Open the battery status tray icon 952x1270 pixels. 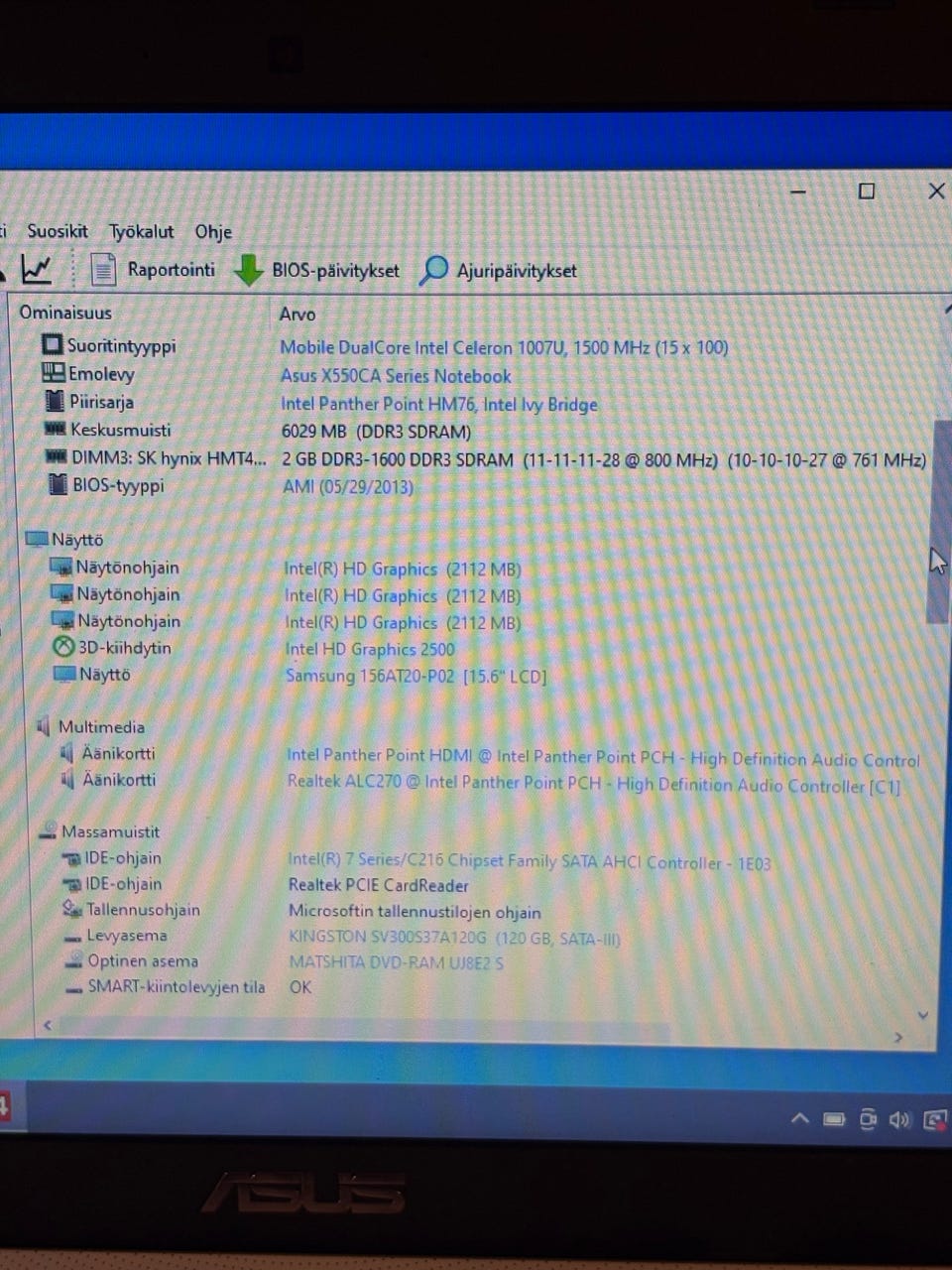pyautogui.click(x=834, y=1119)
